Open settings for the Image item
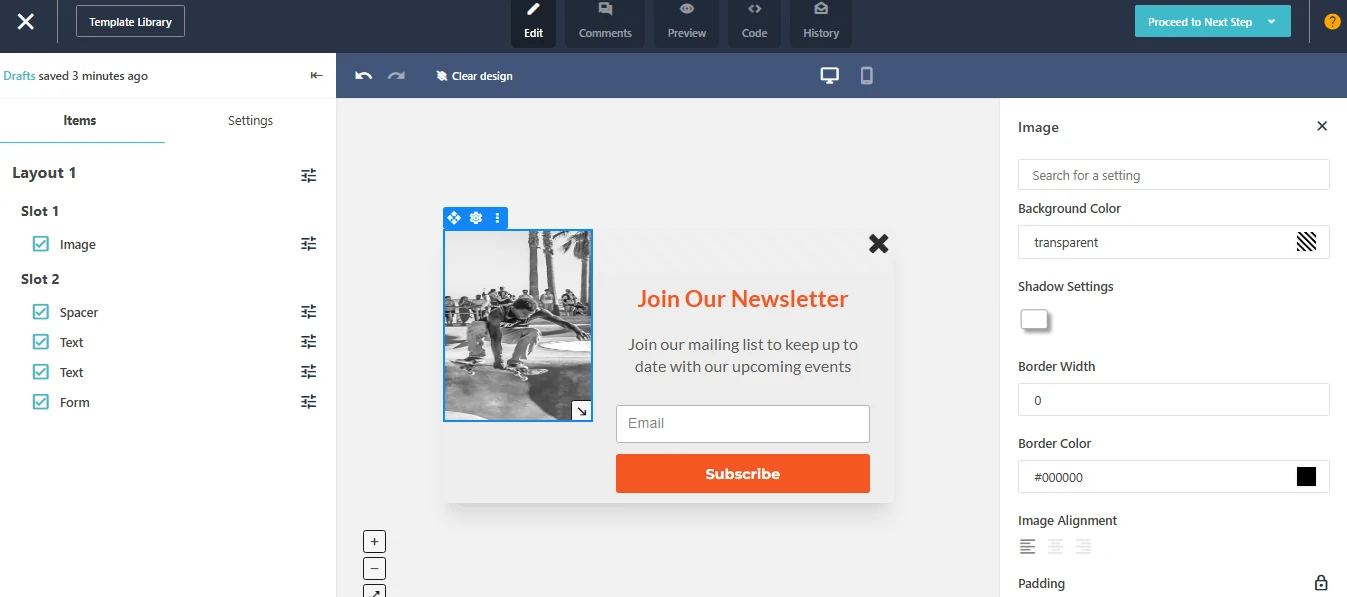Image resolution: width=1347 pixels, height=597 pixels. (x=309, y=243)
